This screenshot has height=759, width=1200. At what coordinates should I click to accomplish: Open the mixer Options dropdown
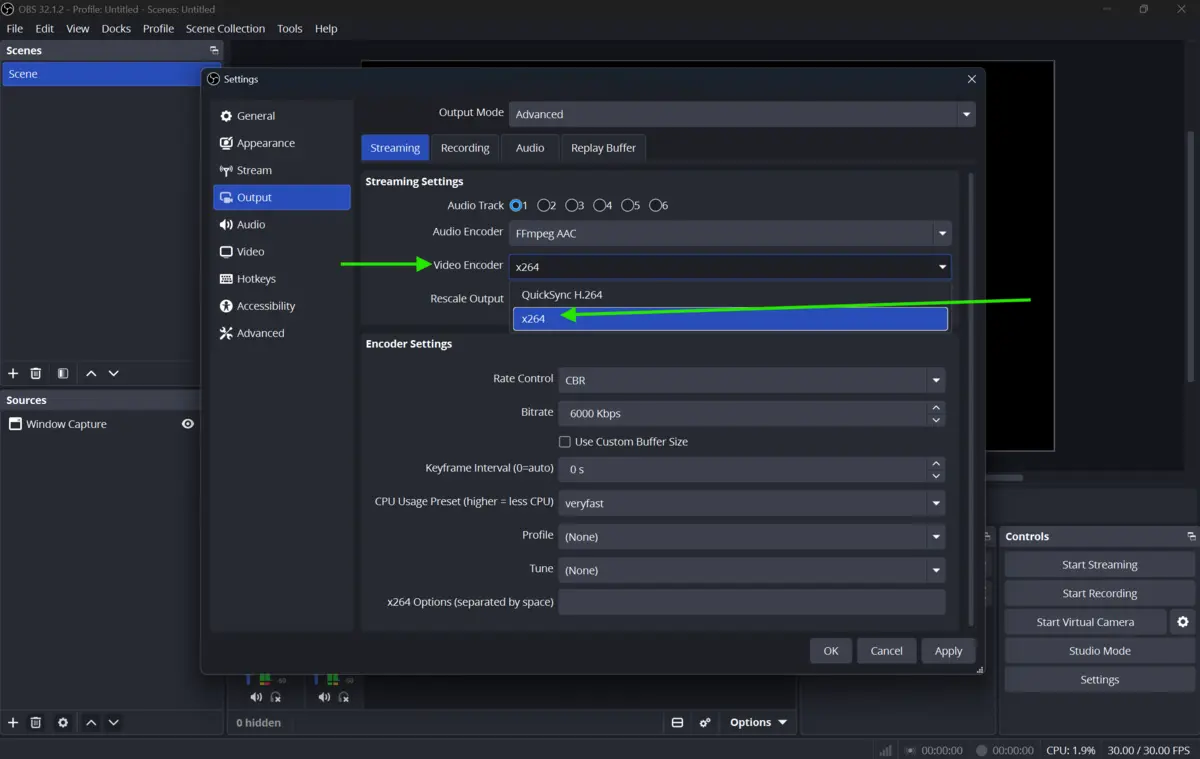[758, 722]
